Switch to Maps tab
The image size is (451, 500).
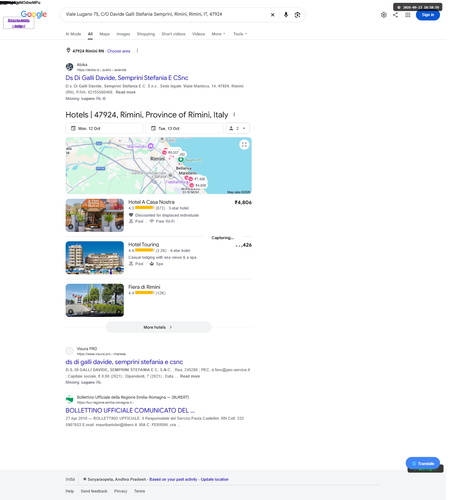tap(105, 34)
